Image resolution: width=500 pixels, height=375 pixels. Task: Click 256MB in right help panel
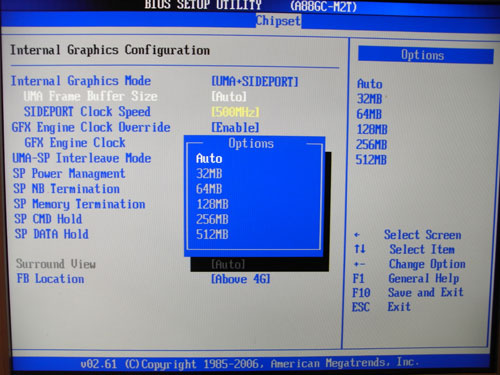pyautogui.click(x=371, y=145)
